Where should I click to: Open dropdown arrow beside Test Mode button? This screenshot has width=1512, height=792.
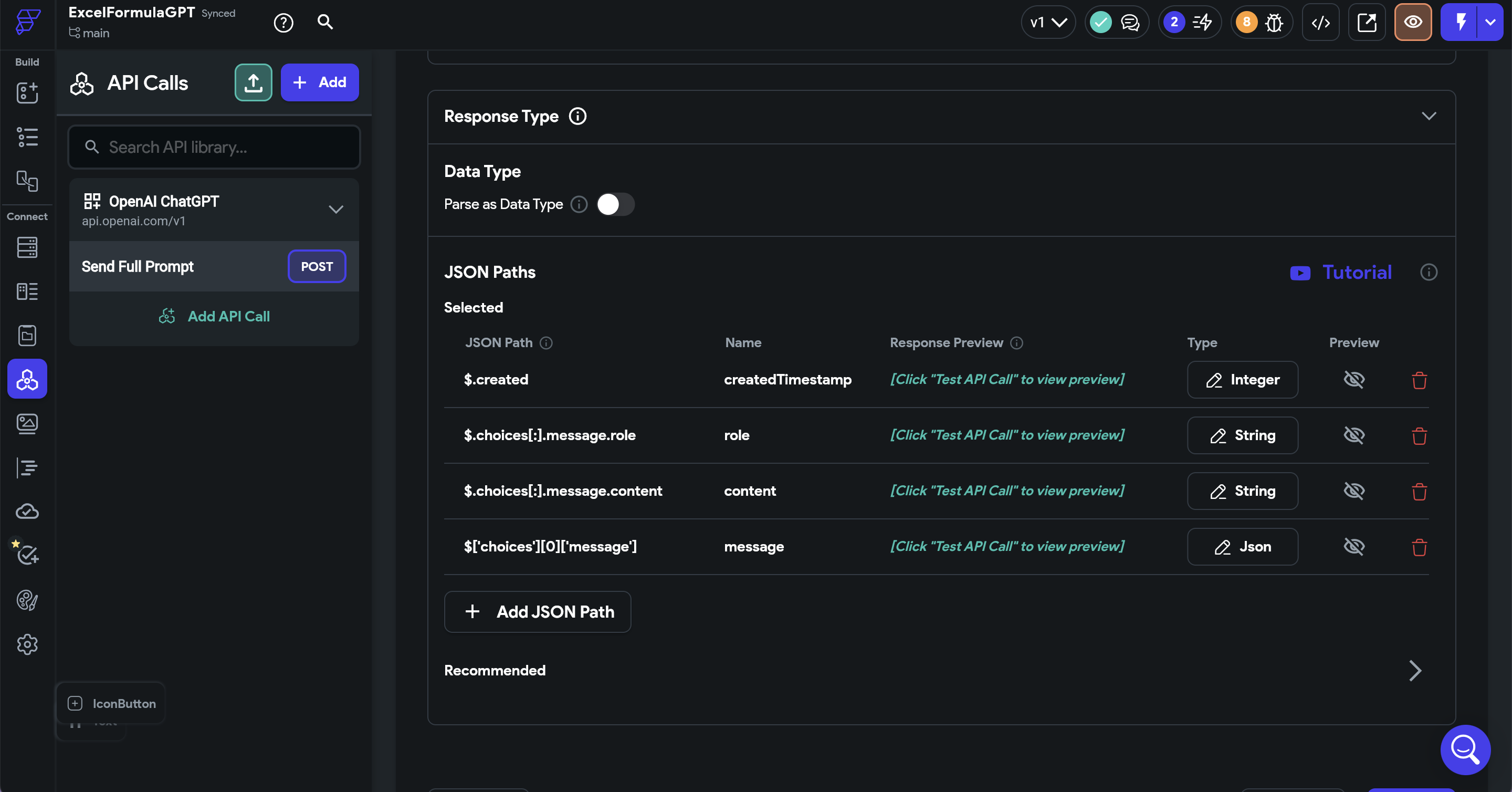(x=1490, y=22)
